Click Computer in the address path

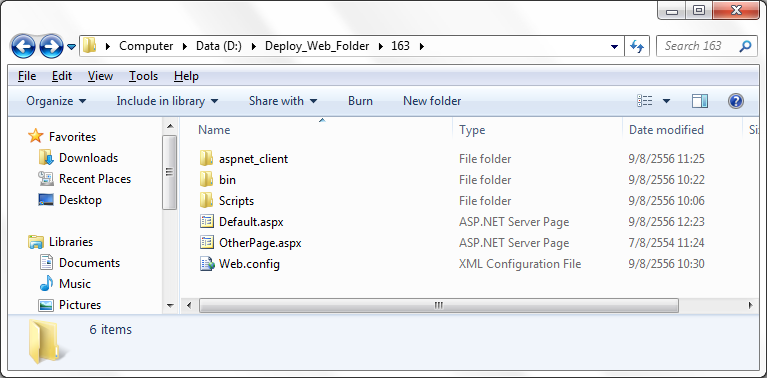pyautogui.click(x=146, y=46)
